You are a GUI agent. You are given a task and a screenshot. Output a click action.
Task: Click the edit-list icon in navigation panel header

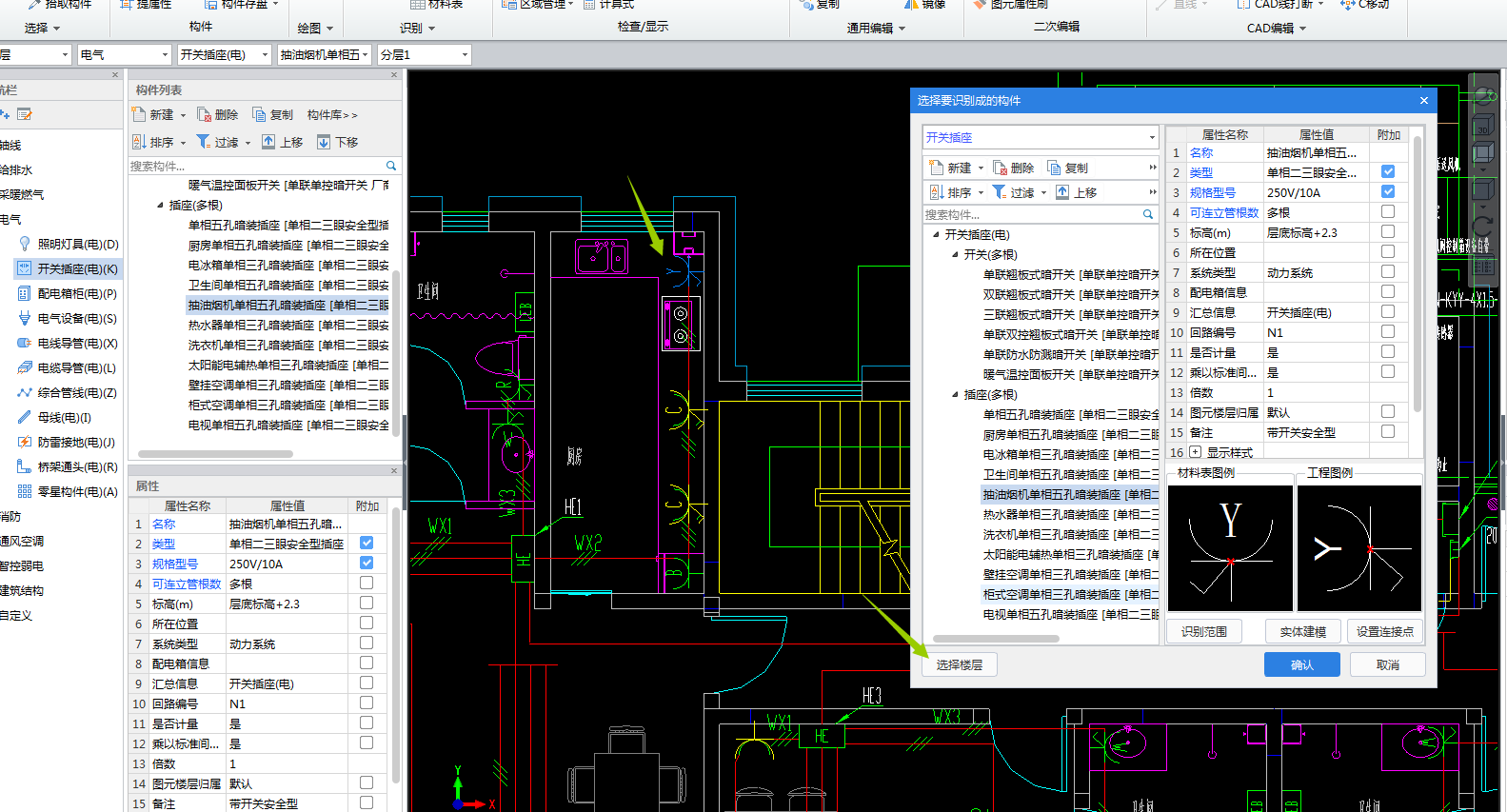pos(25,114)
